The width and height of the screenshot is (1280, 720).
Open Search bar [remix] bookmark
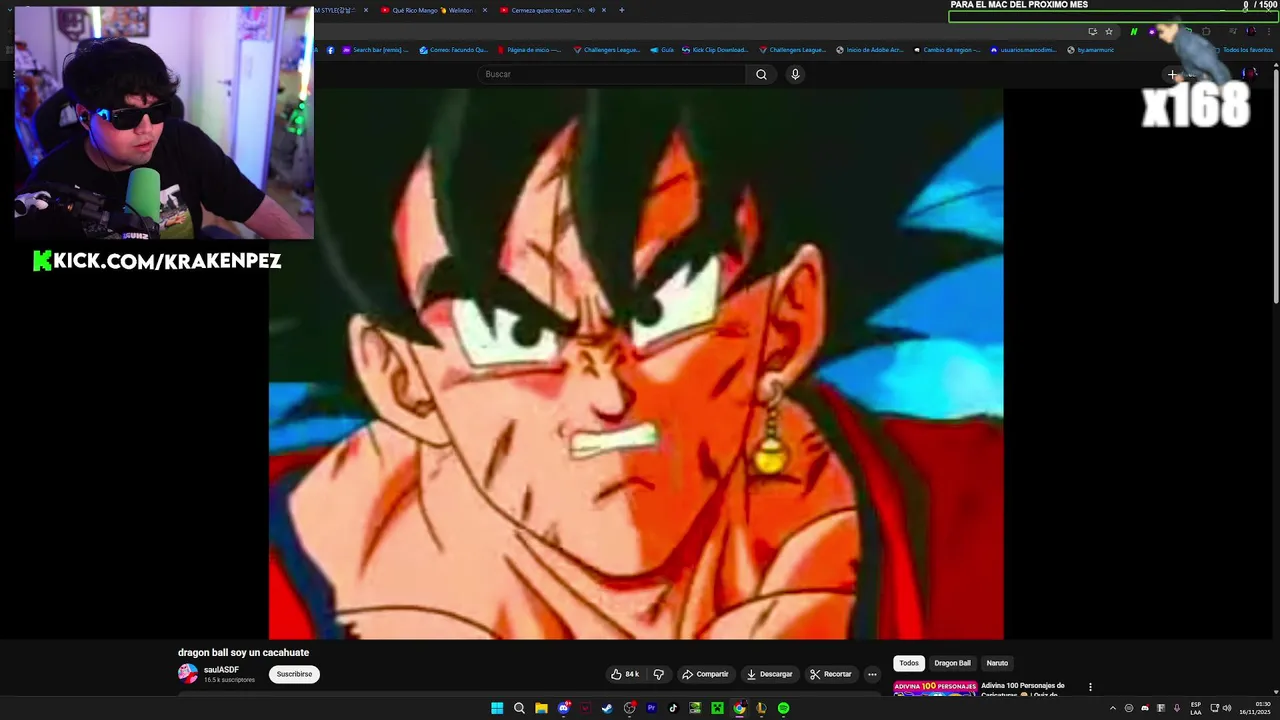(376, 50)
